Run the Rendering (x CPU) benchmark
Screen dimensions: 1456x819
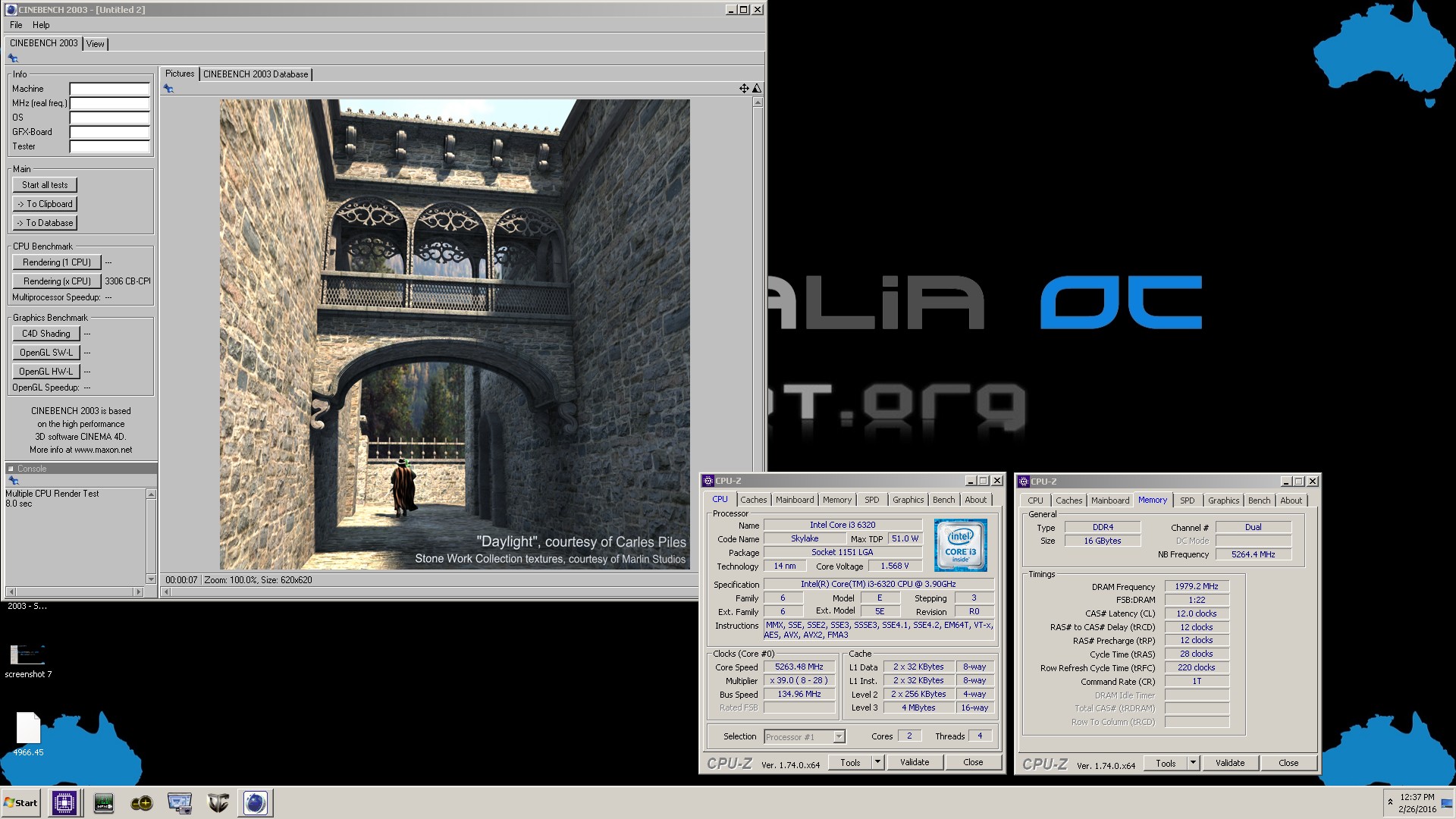coord(57,281)
